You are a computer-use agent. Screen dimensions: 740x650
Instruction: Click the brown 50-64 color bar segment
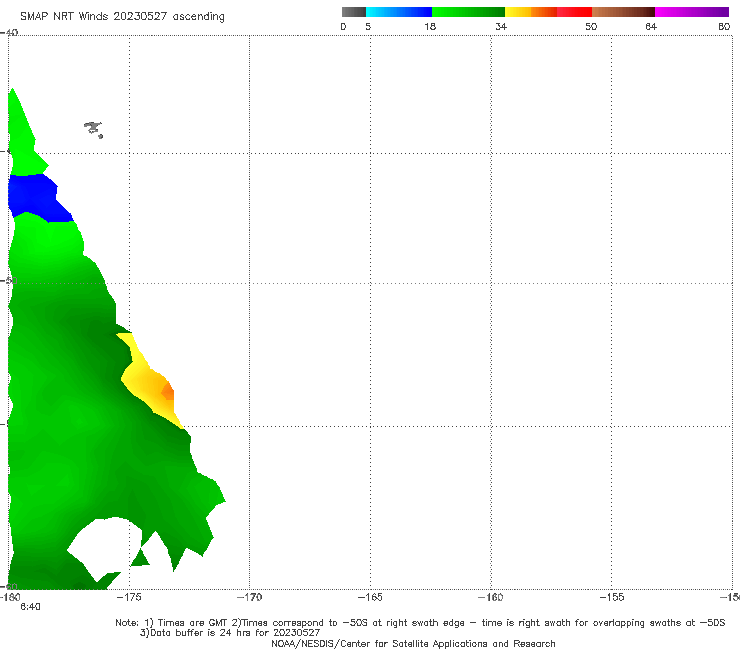[623, 12]
